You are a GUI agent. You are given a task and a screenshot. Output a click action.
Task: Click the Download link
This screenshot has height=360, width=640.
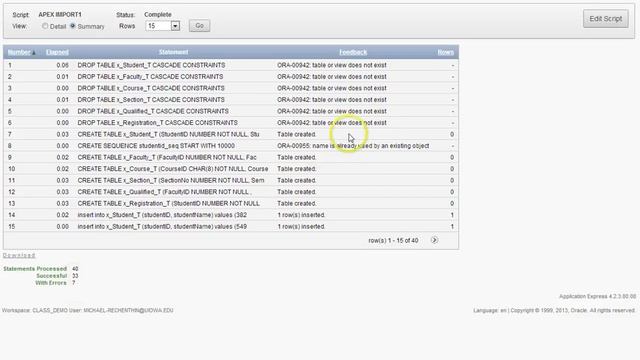[x=19, y=256]
